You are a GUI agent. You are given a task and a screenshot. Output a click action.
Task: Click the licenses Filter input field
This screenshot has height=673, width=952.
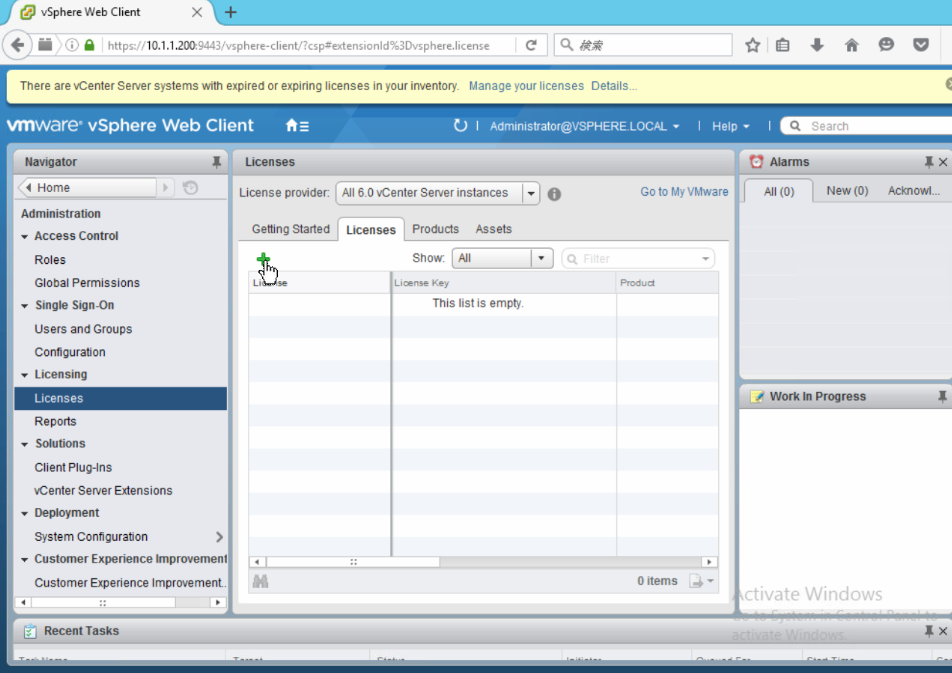click(638, 259)
